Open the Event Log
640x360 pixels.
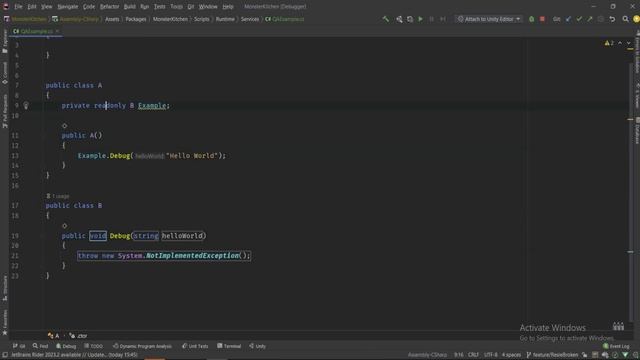616,346
